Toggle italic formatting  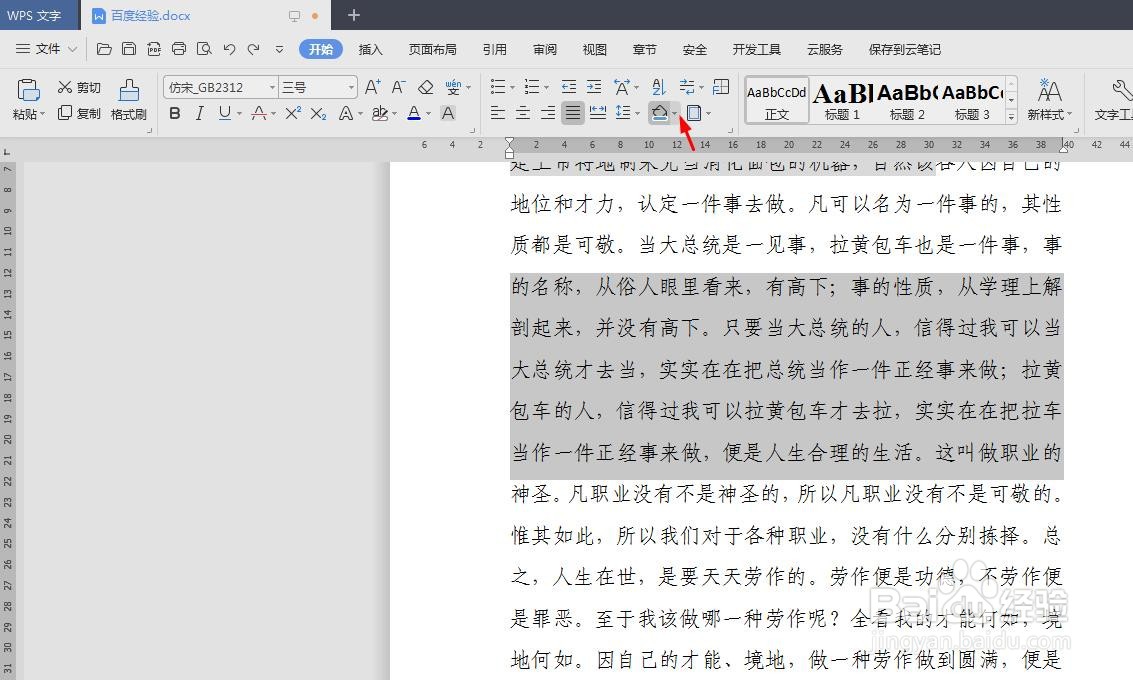198,112
